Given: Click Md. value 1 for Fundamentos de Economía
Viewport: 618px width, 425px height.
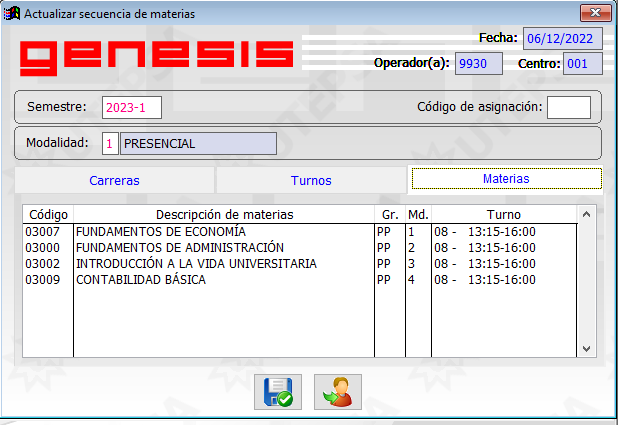Looking at the screenshot, I should tap(411, 232).
